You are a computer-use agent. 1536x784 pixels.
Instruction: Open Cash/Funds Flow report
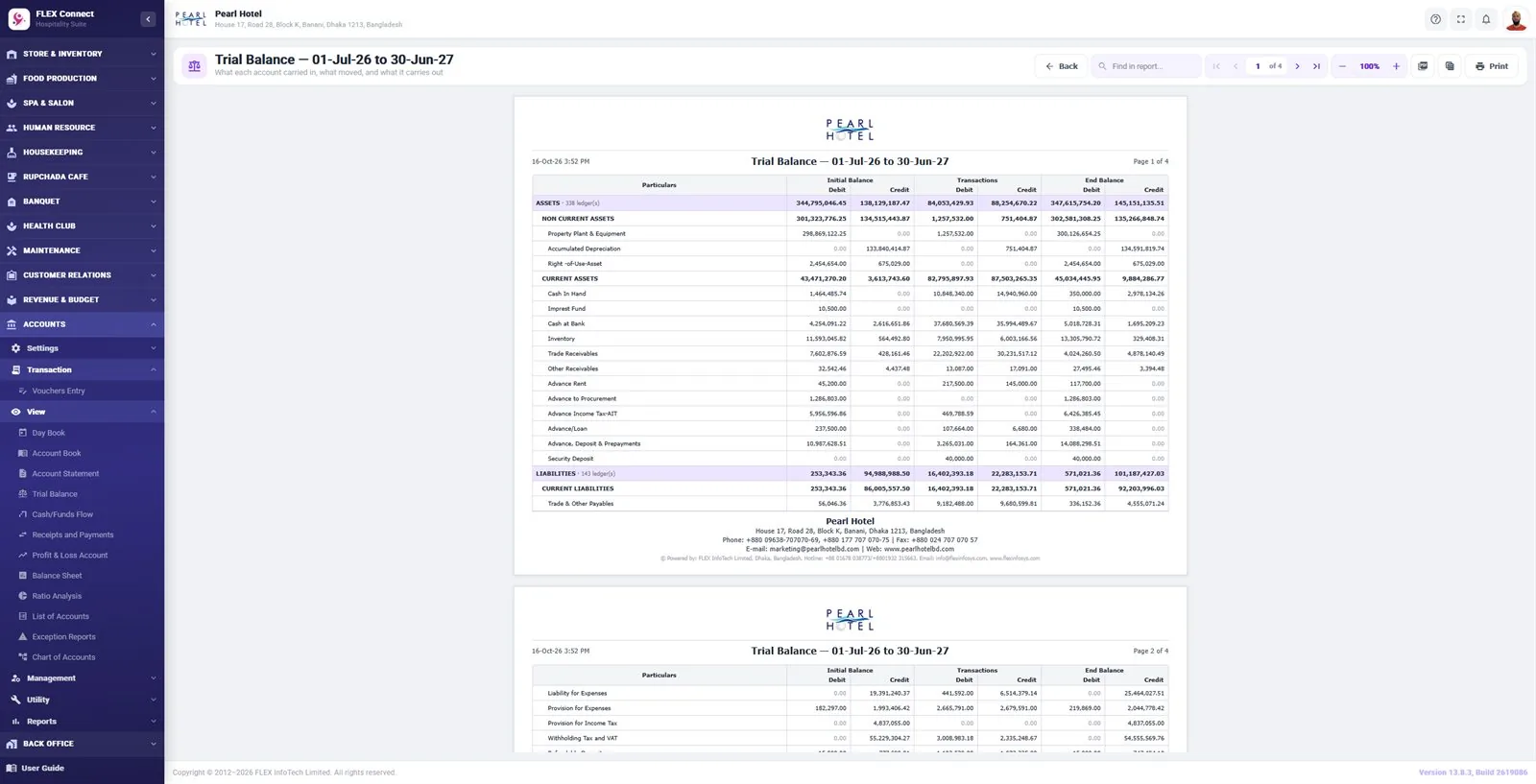coord(62,514)
